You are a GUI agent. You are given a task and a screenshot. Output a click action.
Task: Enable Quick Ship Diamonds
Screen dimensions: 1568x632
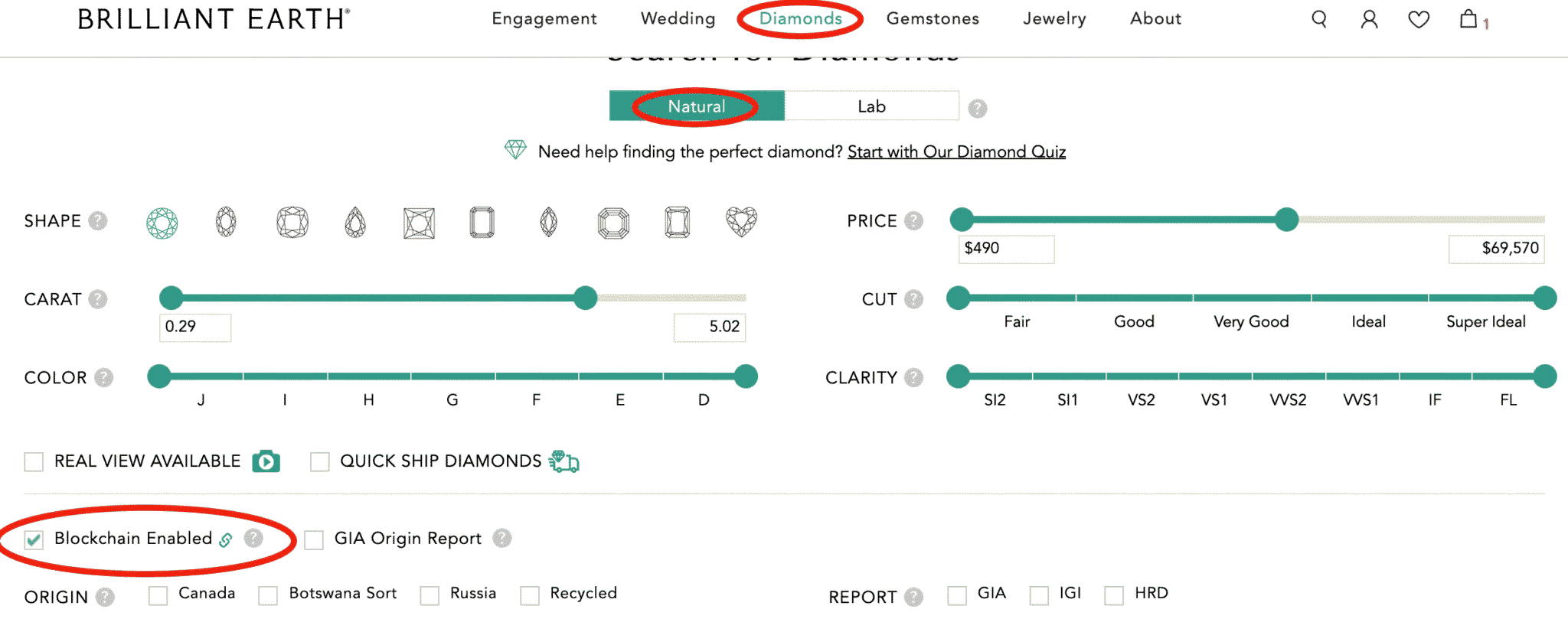tap(319, 461)
